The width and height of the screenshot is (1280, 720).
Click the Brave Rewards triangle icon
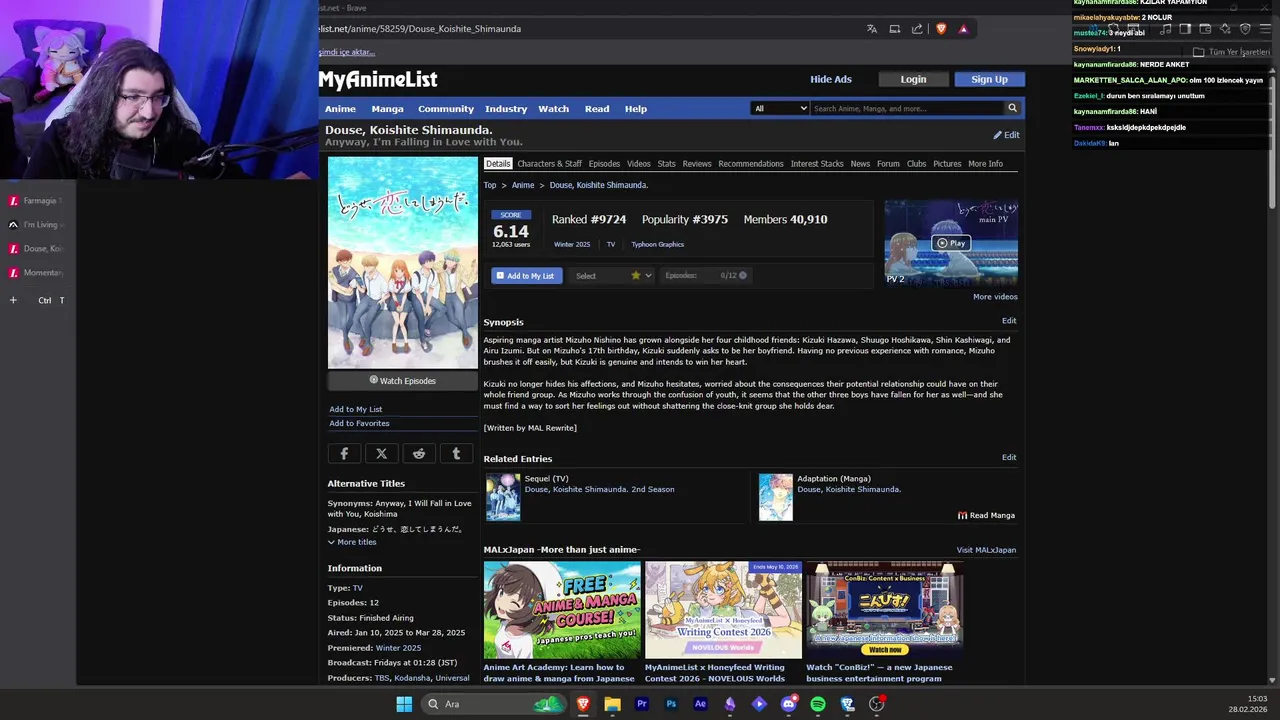point(963,29)
